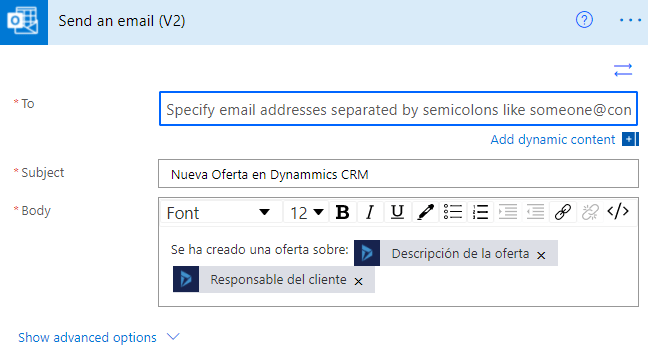Toggle bold formatting
The height and width of the screenshot is (360, 648).
point(342,212)
